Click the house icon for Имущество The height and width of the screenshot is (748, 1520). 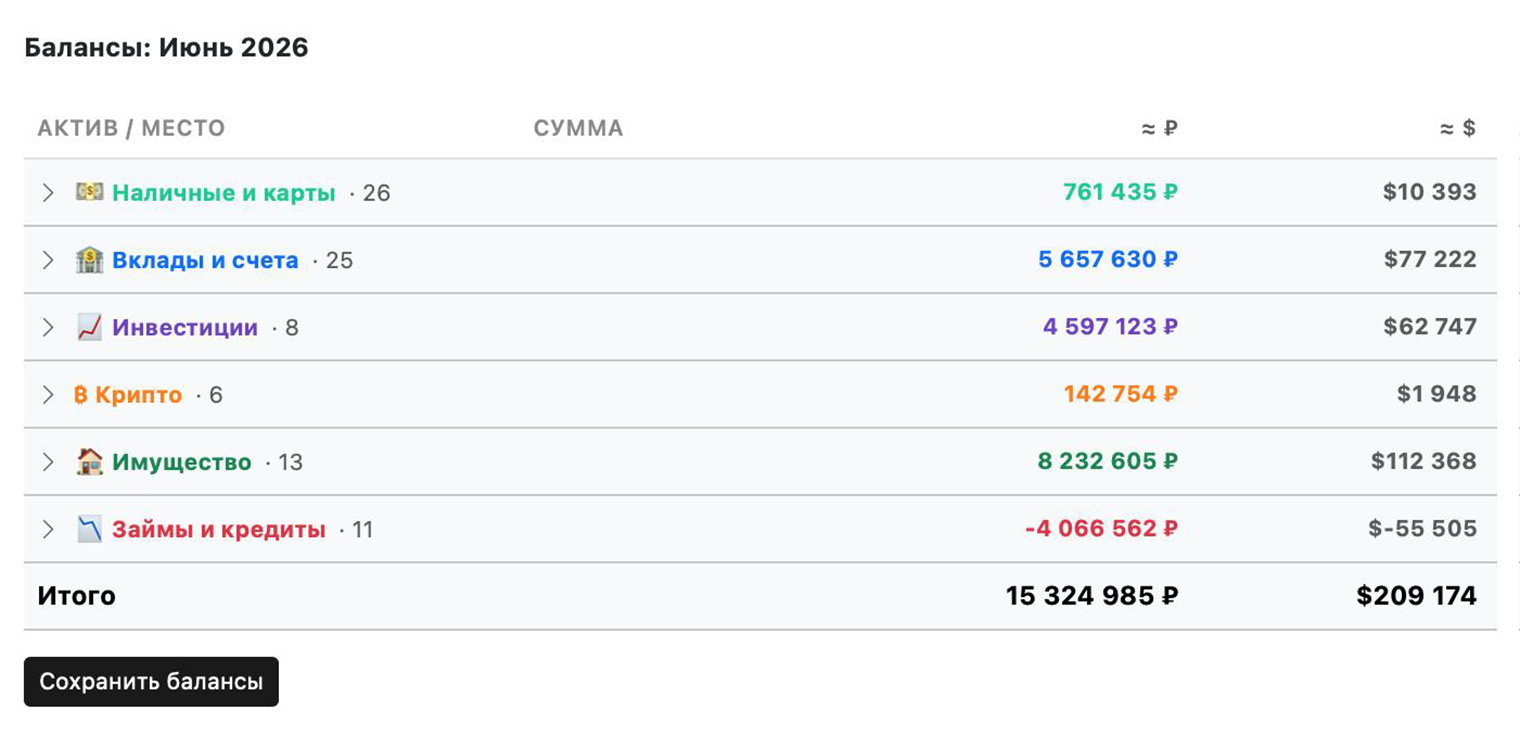(90, 462)
